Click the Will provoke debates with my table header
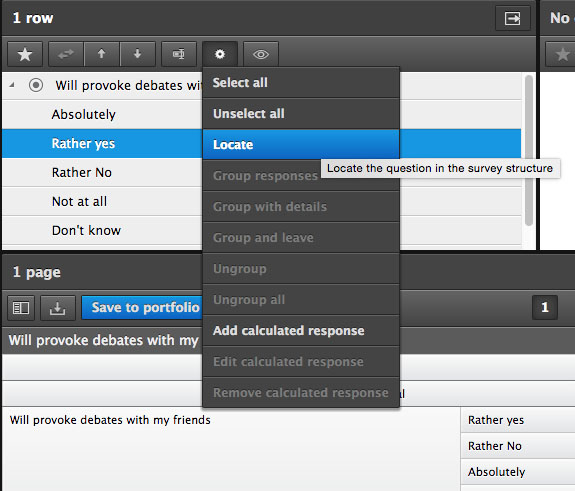Screen dimensions: 575x491 [103, 340]
